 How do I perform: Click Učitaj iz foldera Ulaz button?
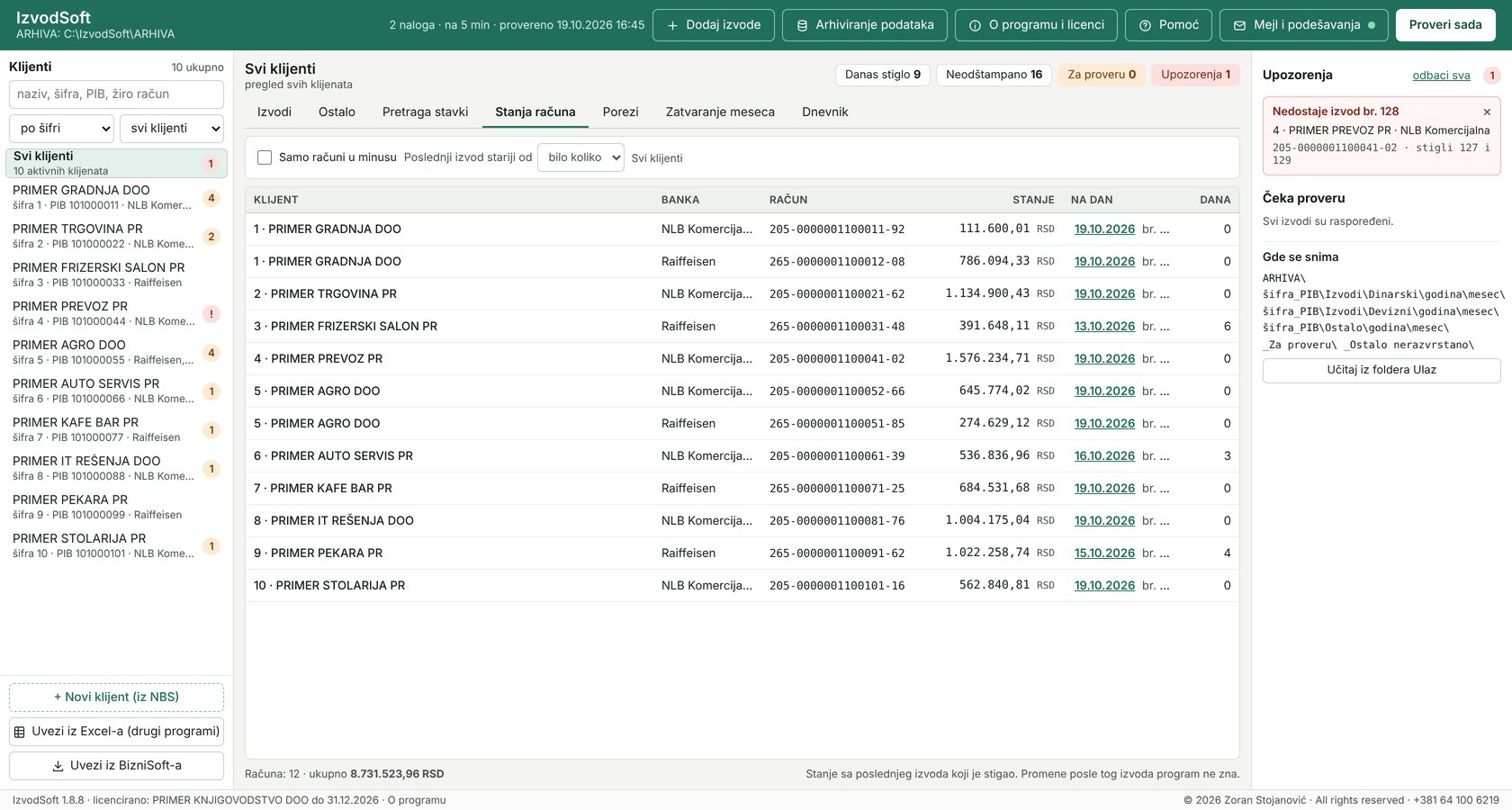[1381, 370]
